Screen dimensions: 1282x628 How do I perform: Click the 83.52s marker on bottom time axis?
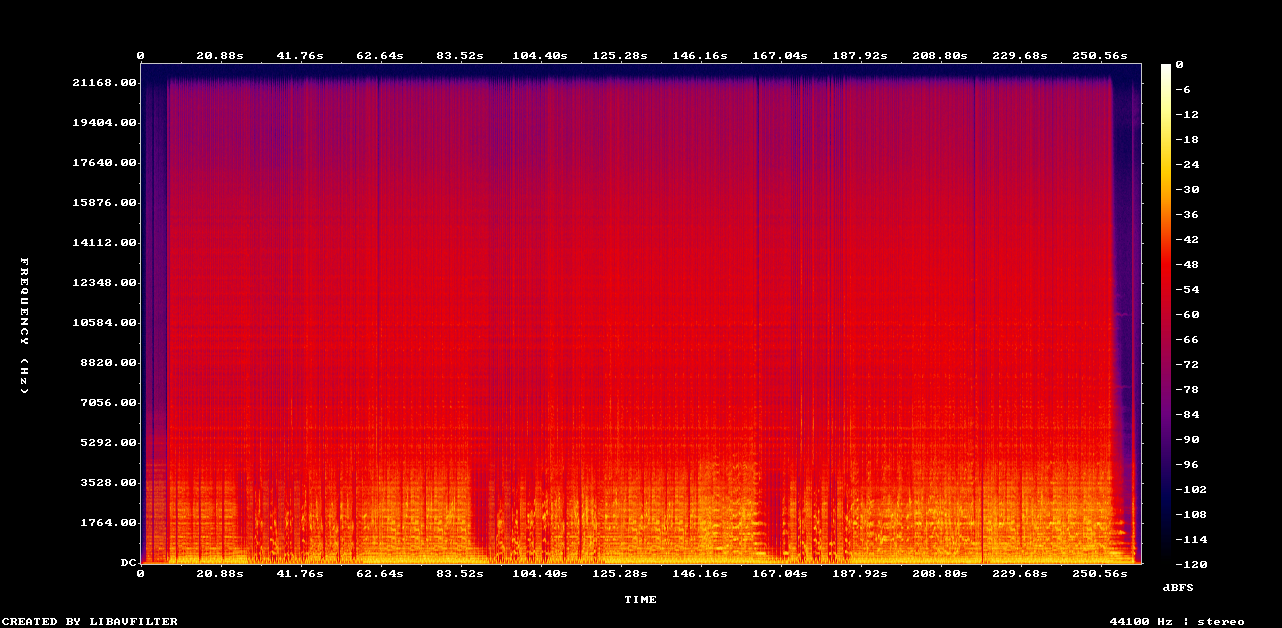(459, 573)
